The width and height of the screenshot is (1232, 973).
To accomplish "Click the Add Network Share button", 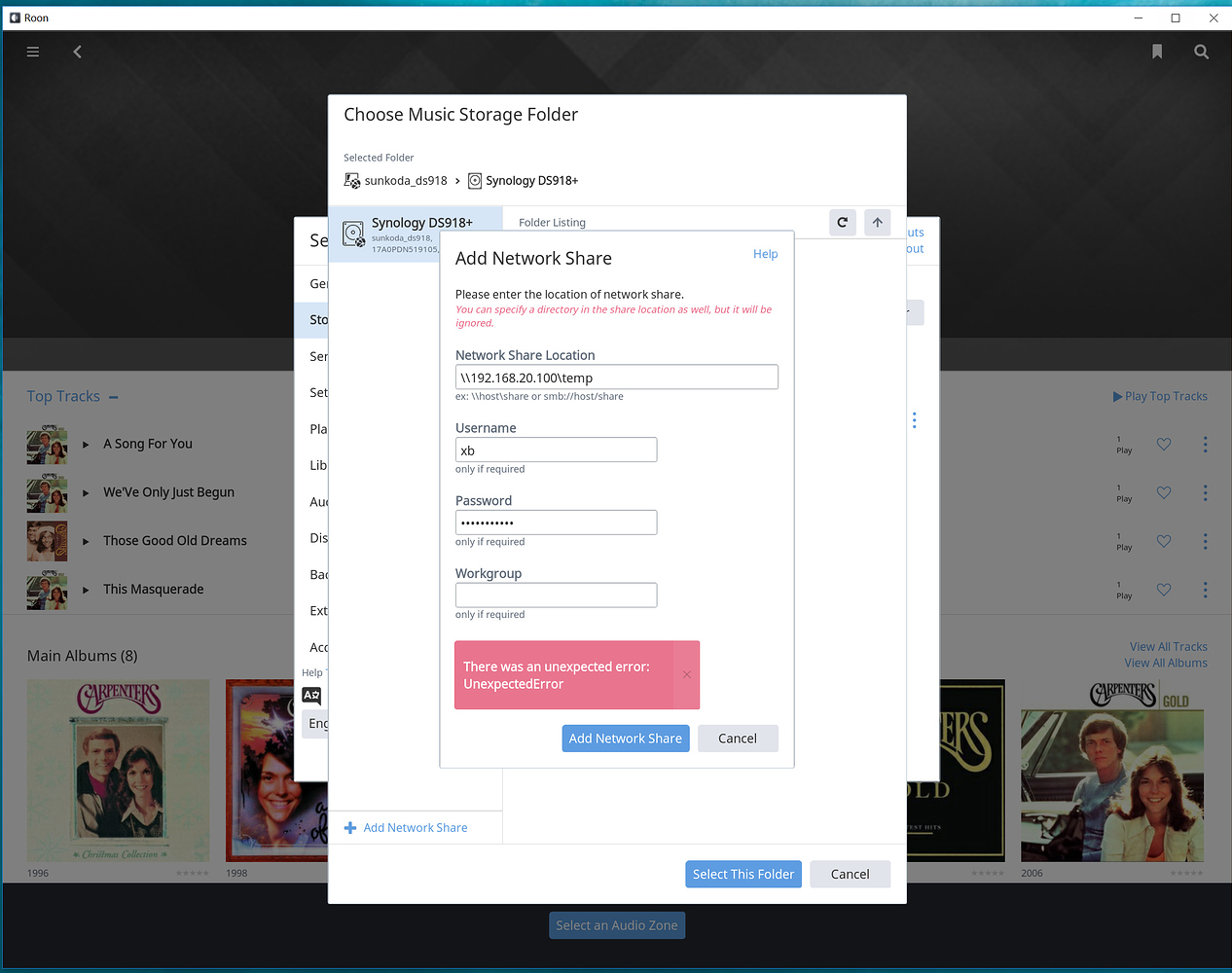I will click(x=625, y=739).
